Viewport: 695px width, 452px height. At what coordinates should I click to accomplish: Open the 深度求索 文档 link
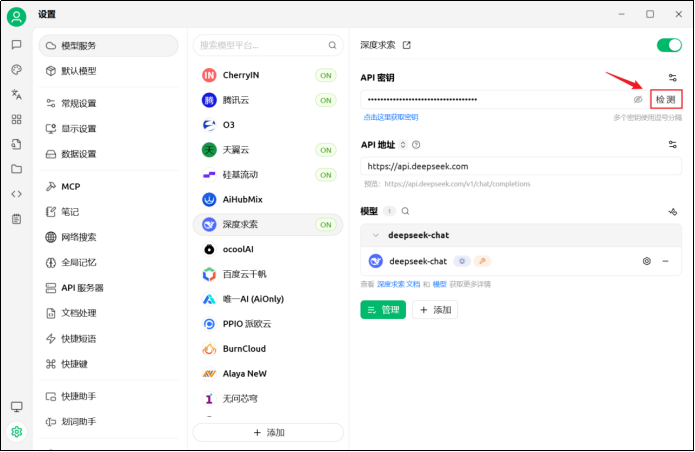(398, 284)
